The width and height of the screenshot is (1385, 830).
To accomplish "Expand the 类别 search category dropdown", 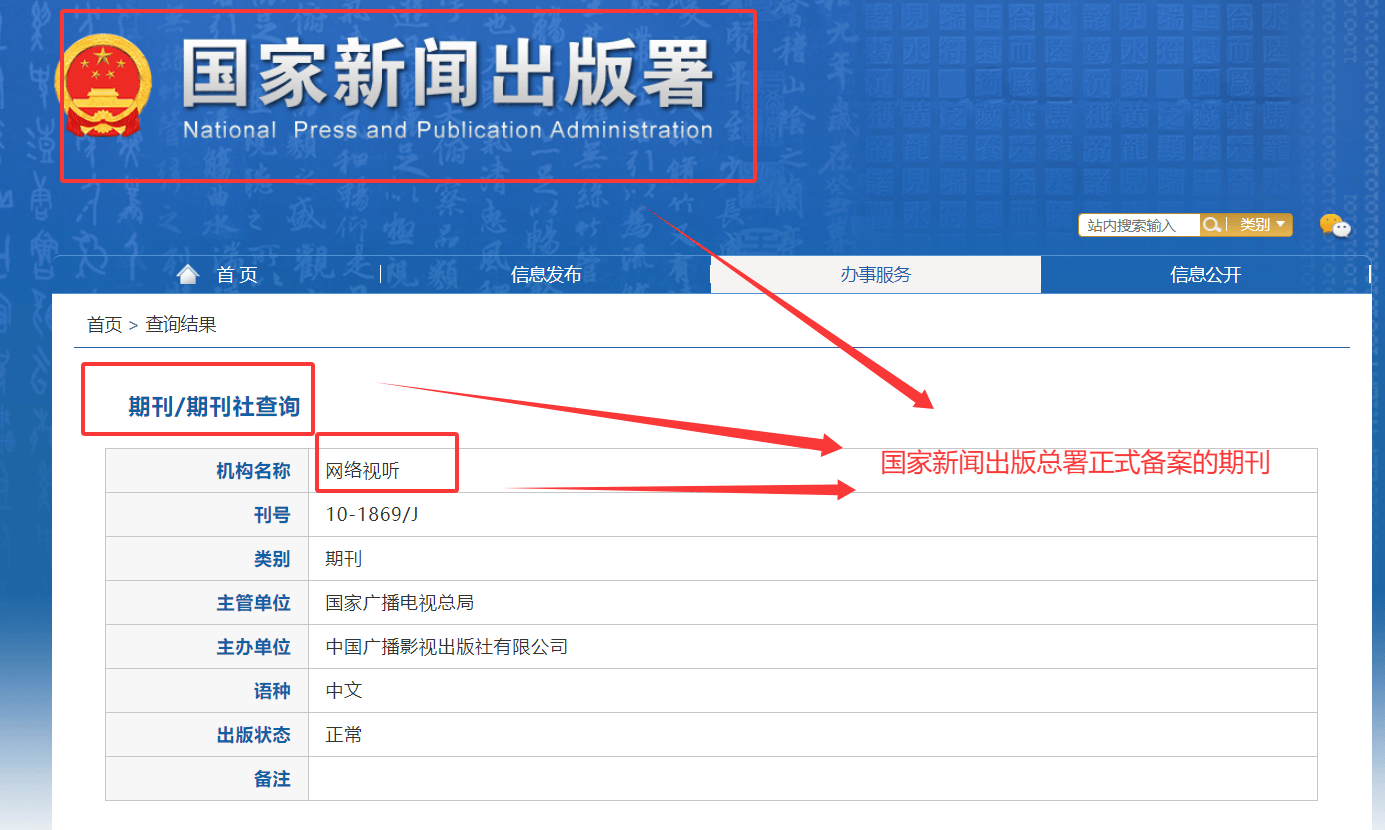I will pyautogui.click(x=1262, y=225).
